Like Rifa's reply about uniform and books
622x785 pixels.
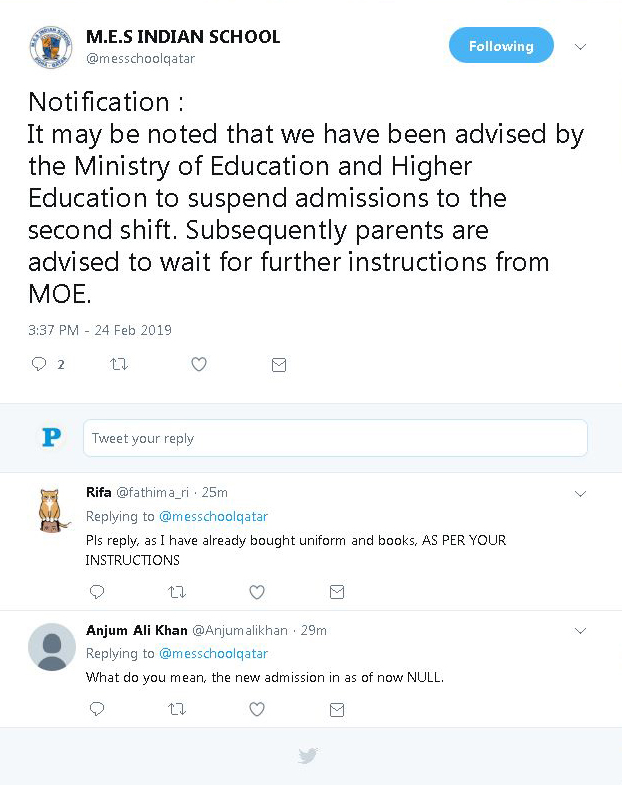click(x=257, y=592)
